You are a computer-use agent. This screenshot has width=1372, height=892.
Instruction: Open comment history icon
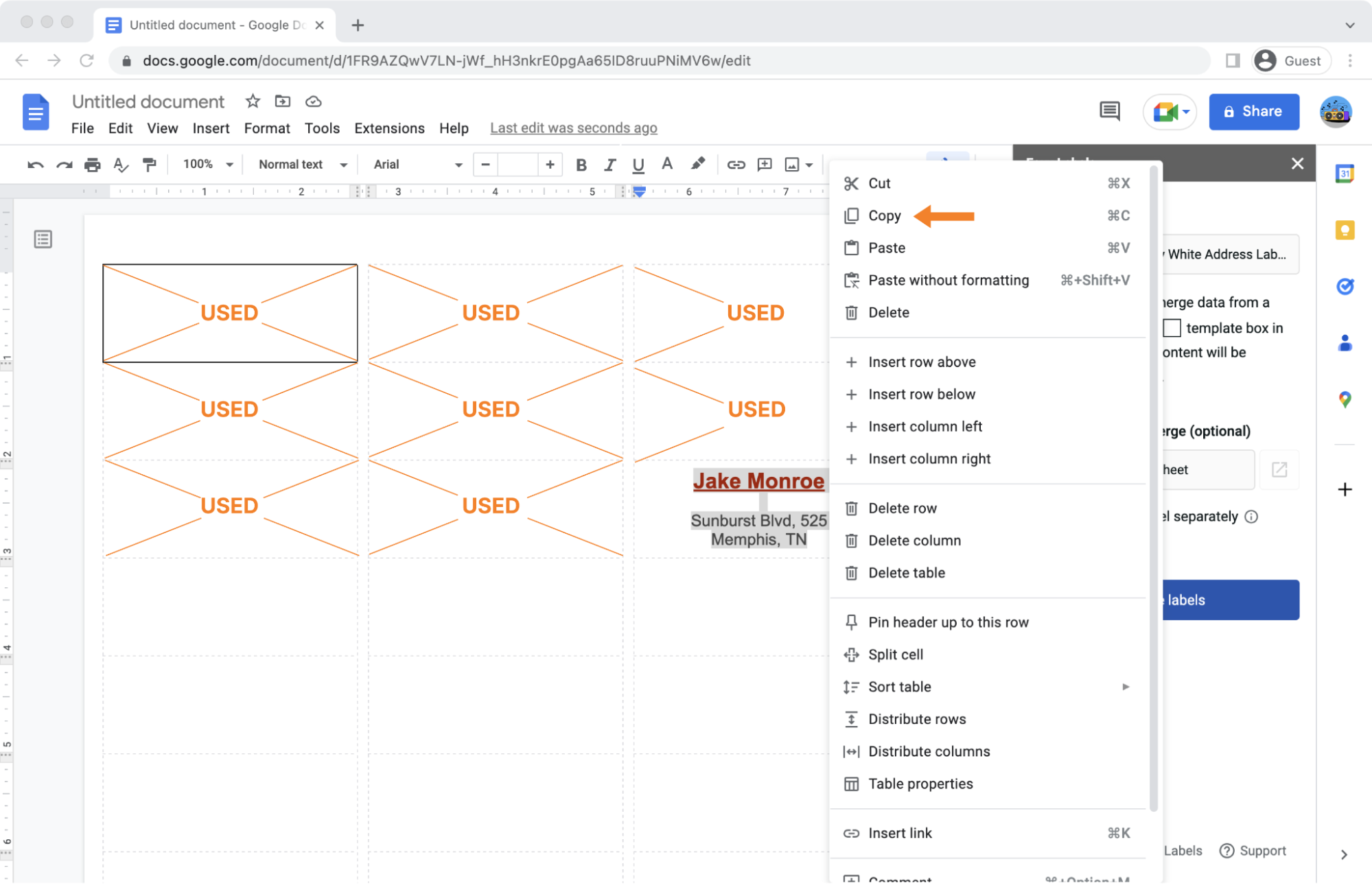(1109, 111)
